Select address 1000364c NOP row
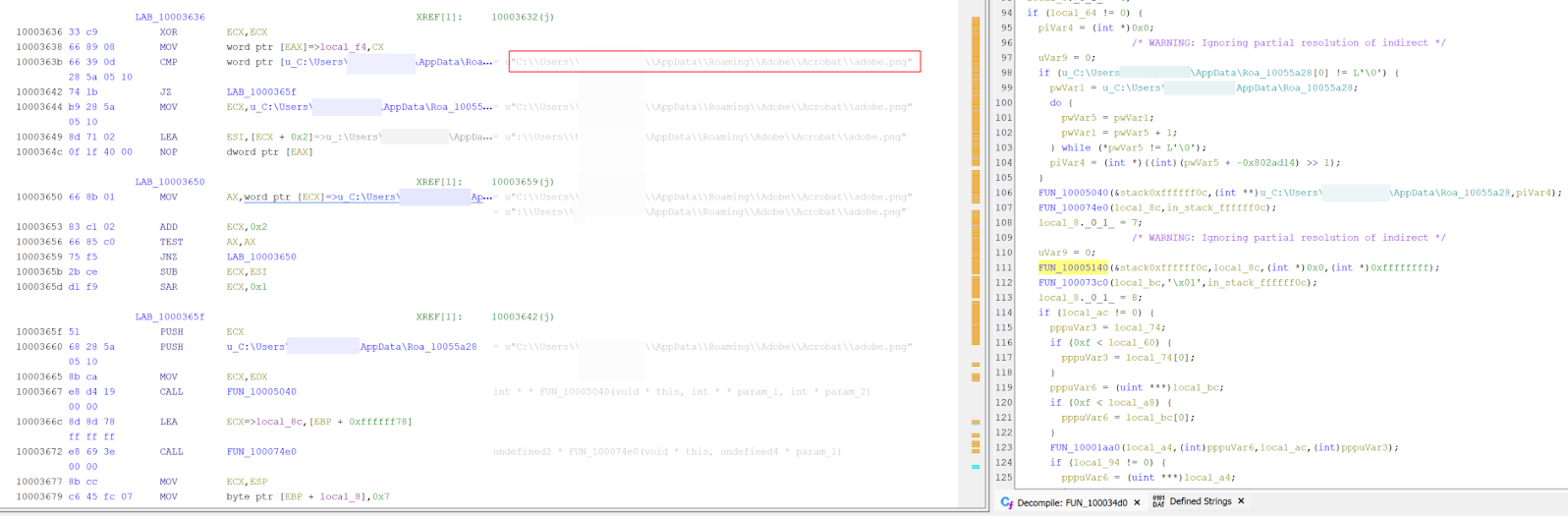The height and width of the screenshot is (517, 1568). point(40,152)
